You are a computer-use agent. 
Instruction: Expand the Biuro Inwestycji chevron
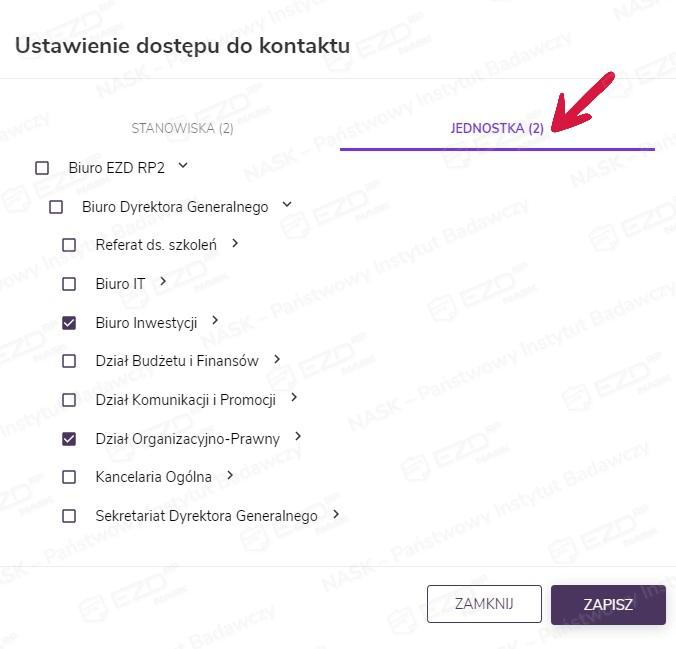tap(215, 321)
